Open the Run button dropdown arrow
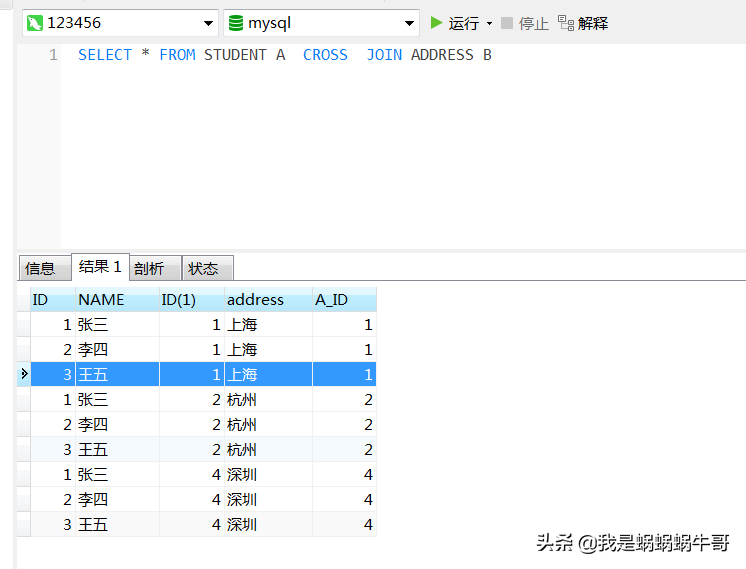746x569 pixels. point(489,23)
